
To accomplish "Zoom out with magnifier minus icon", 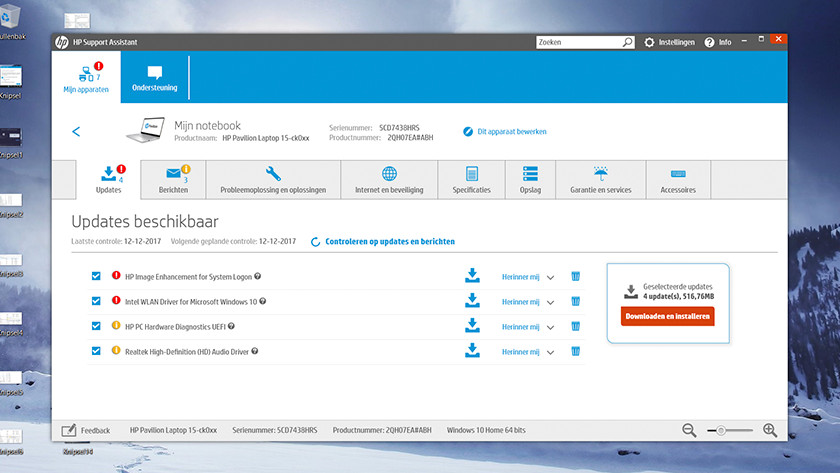I will pos(689,430).
